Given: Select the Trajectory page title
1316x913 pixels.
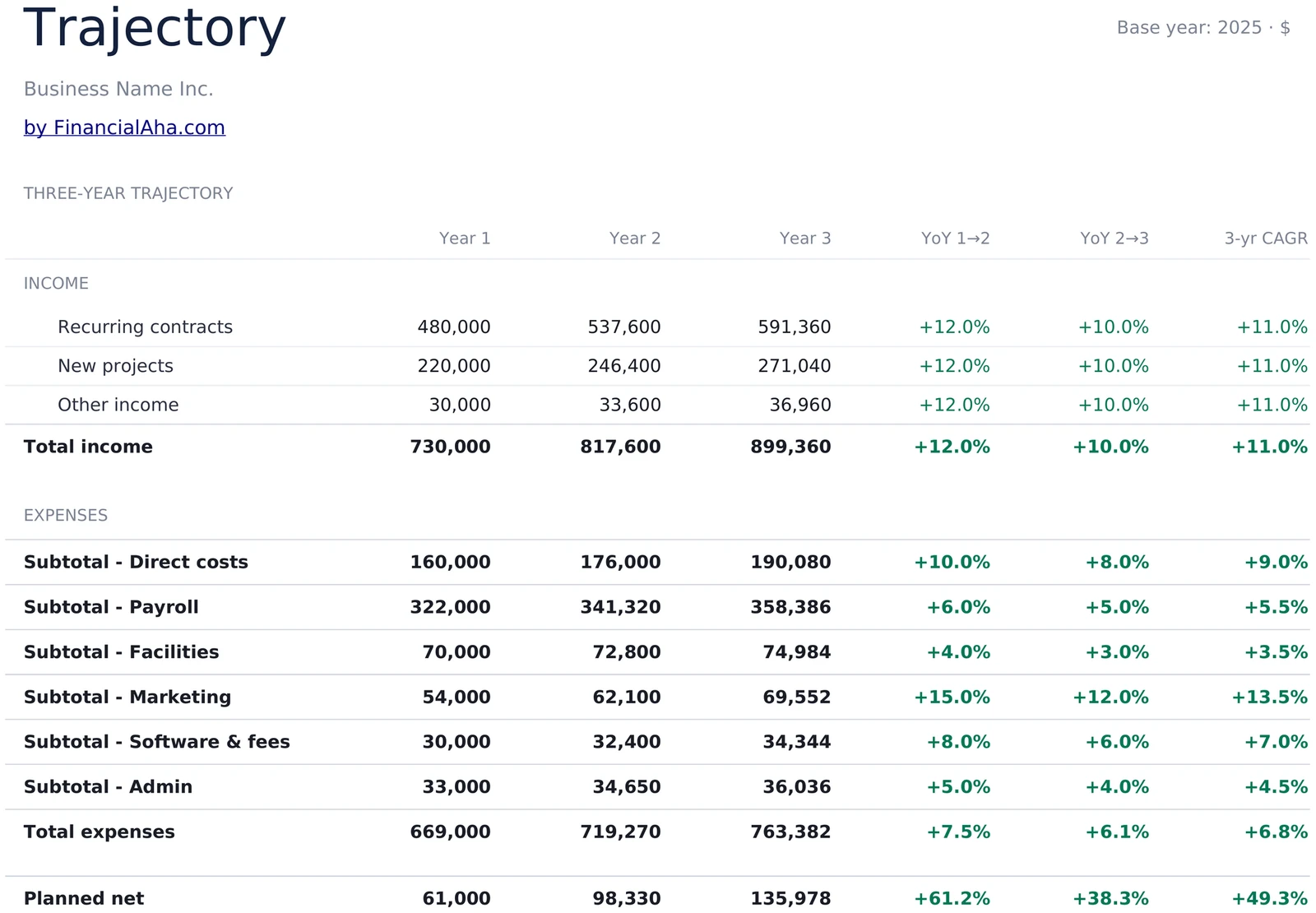Looking at the screenshot, I should pyautogui.click(x=155, y=28).
